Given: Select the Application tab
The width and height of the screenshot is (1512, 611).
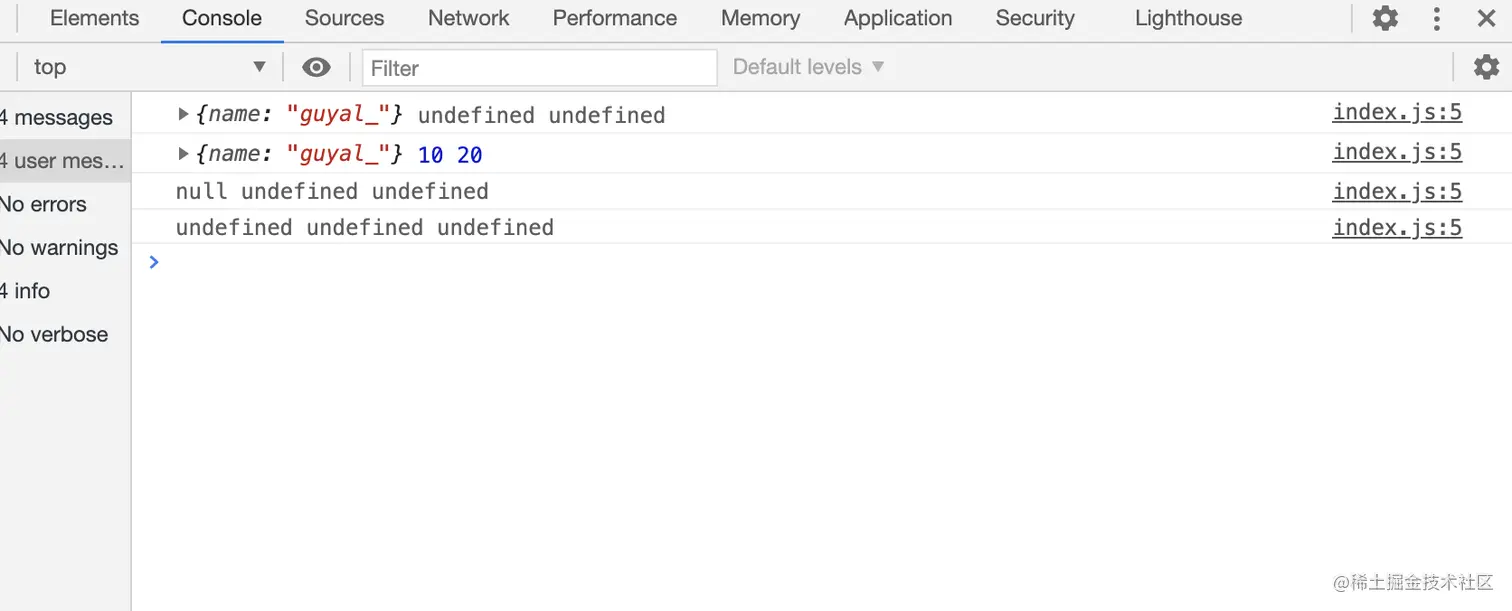Looking at the screenshot, I should pos(897,18).
